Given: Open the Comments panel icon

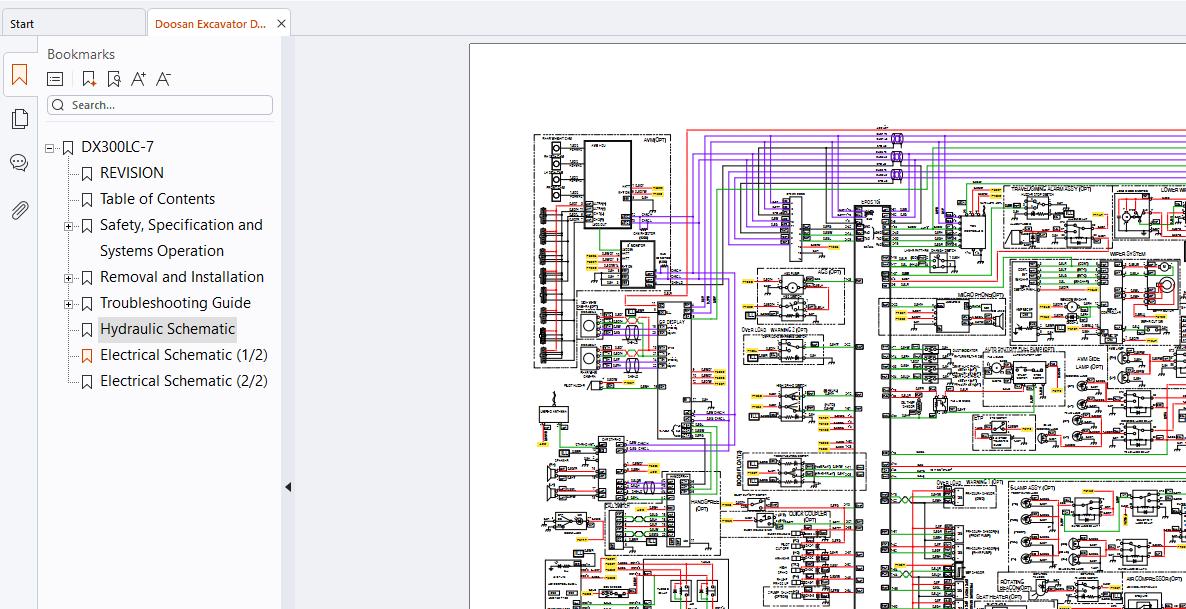Looking at the screenshot, I should point(20,163).
